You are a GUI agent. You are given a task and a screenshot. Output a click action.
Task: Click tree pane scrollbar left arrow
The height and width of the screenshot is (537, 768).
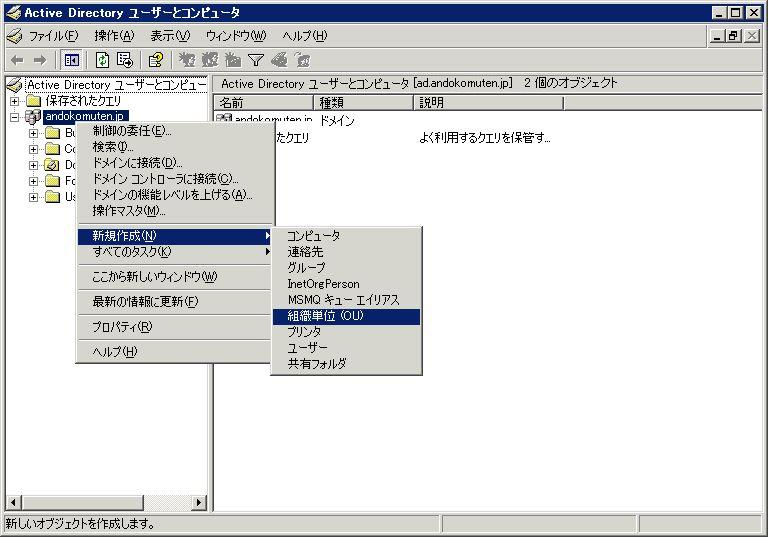13,502
